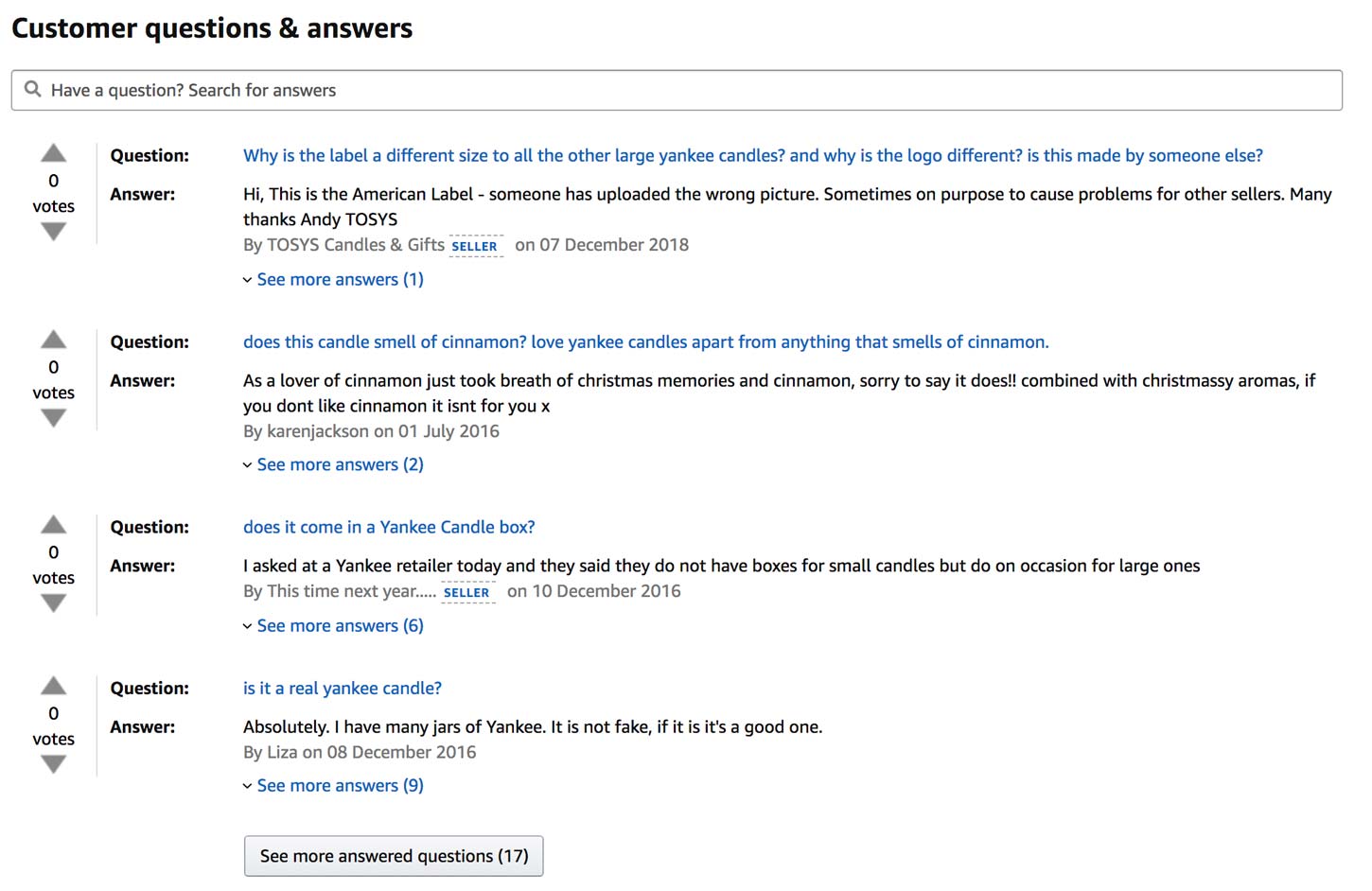Downvote the question about the different label size
Image resolution: width=1372 pixels, height=891 pixels.
(x=53, y=230)
